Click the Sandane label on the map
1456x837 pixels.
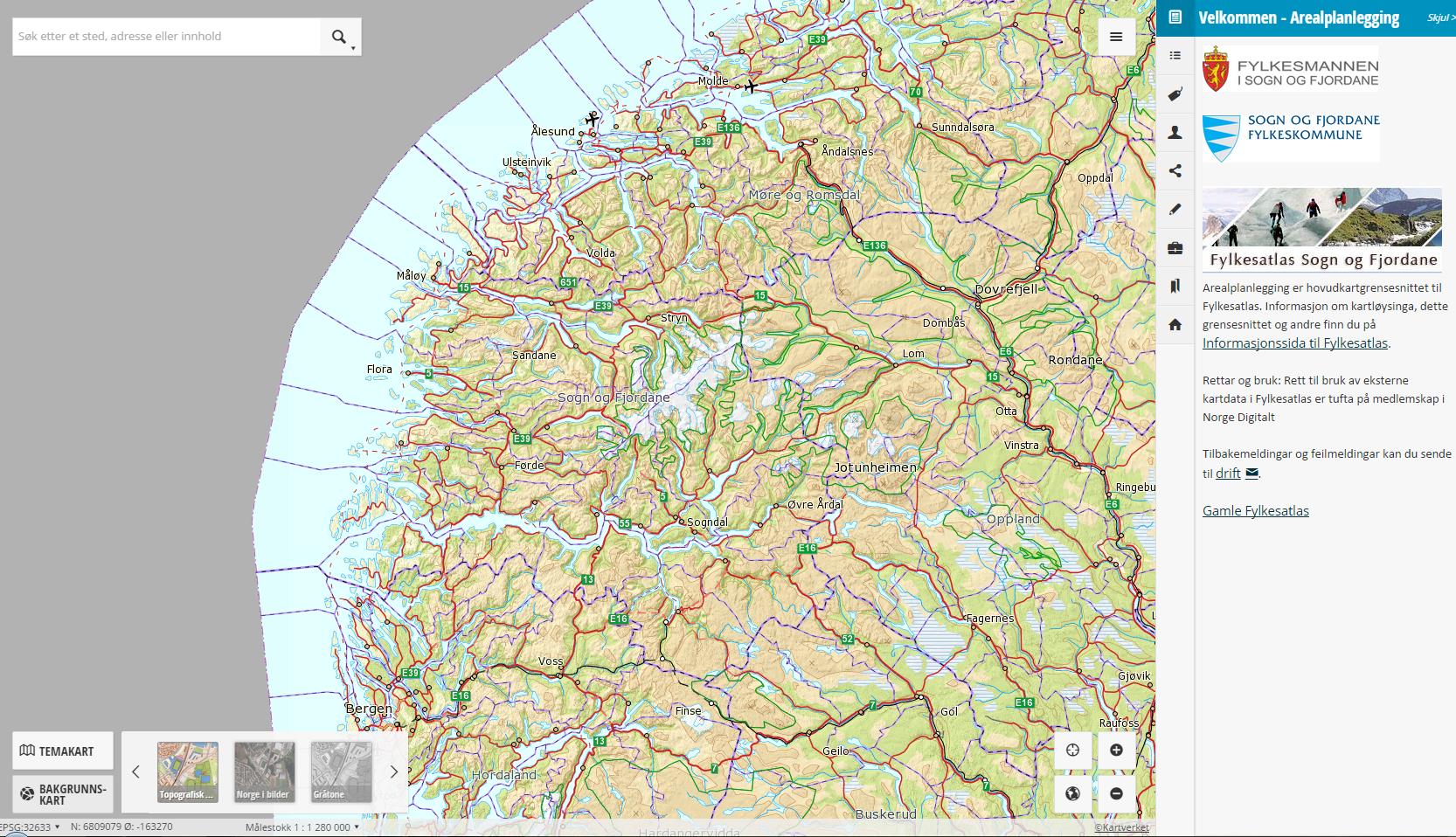pos(534,356)
